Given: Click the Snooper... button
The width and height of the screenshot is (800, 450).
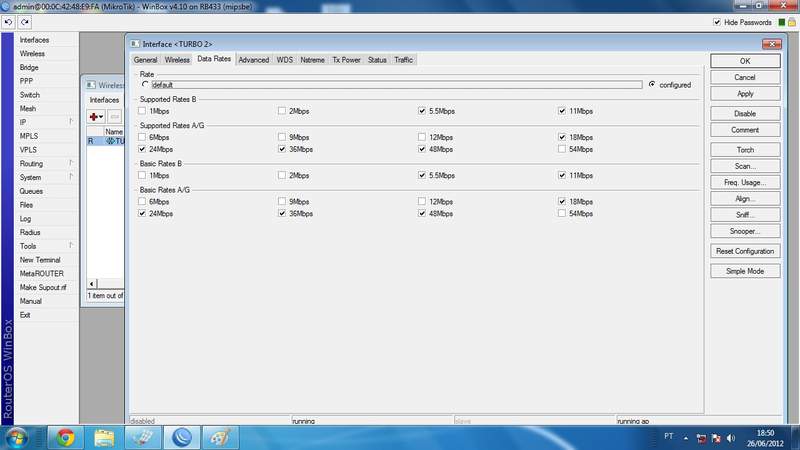Looking at the screenshot, I should [x=745, y=231].
